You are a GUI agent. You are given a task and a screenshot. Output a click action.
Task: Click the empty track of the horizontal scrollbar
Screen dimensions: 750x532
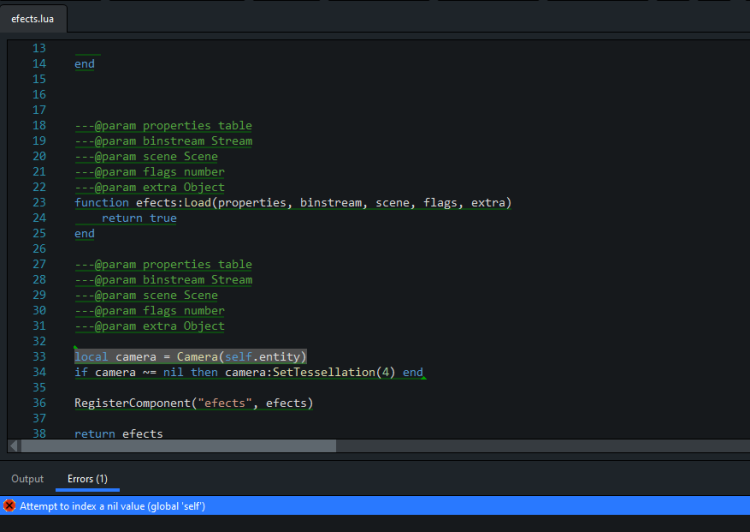[x=550, y=446]
